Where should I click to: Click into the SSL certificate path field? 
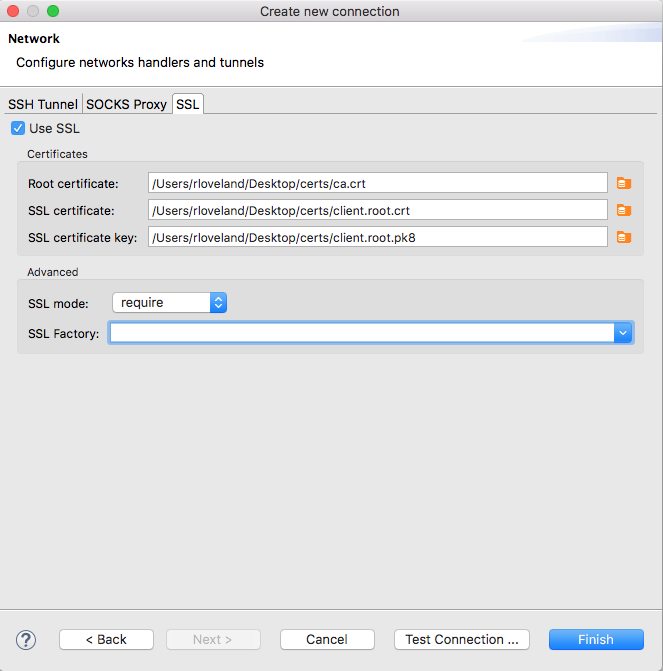377,210
